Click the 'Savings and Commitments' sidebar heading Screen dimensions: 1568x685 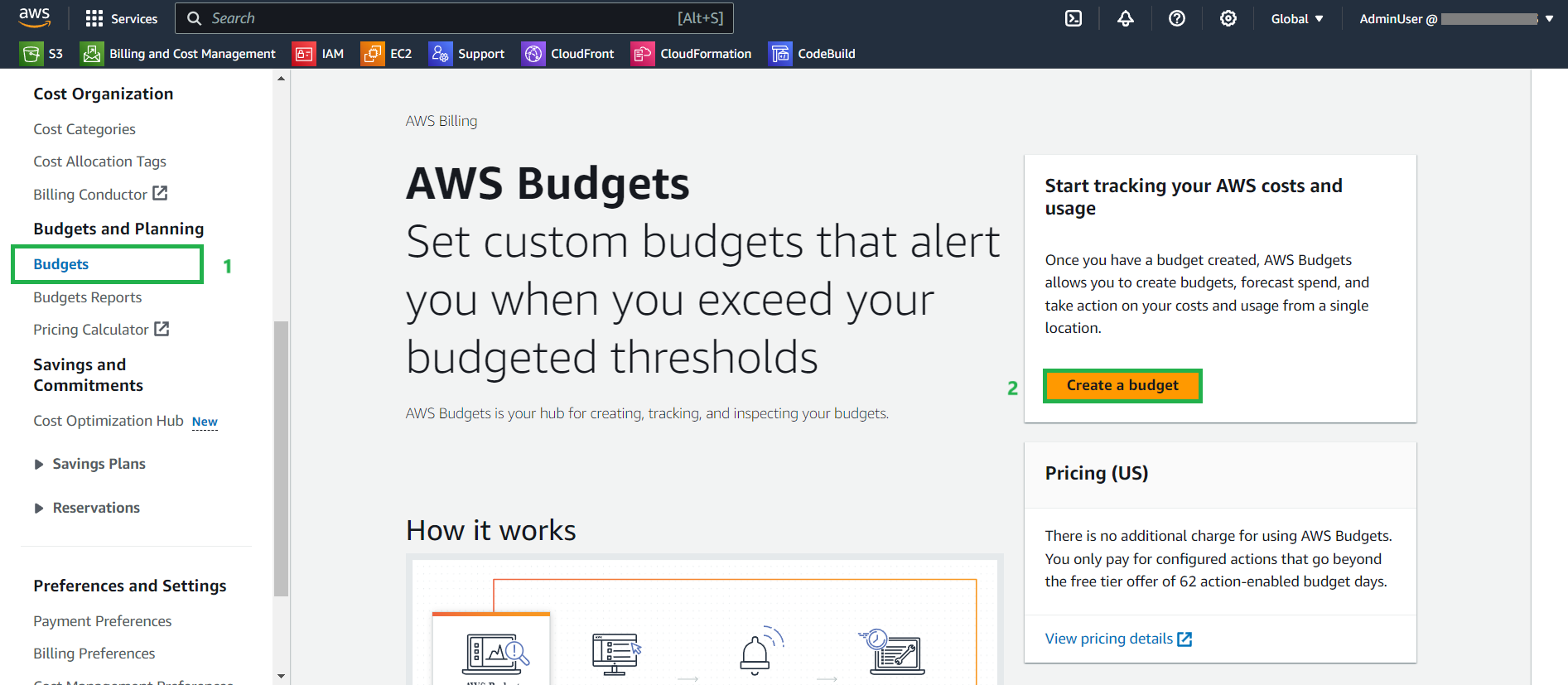point(89,375)
